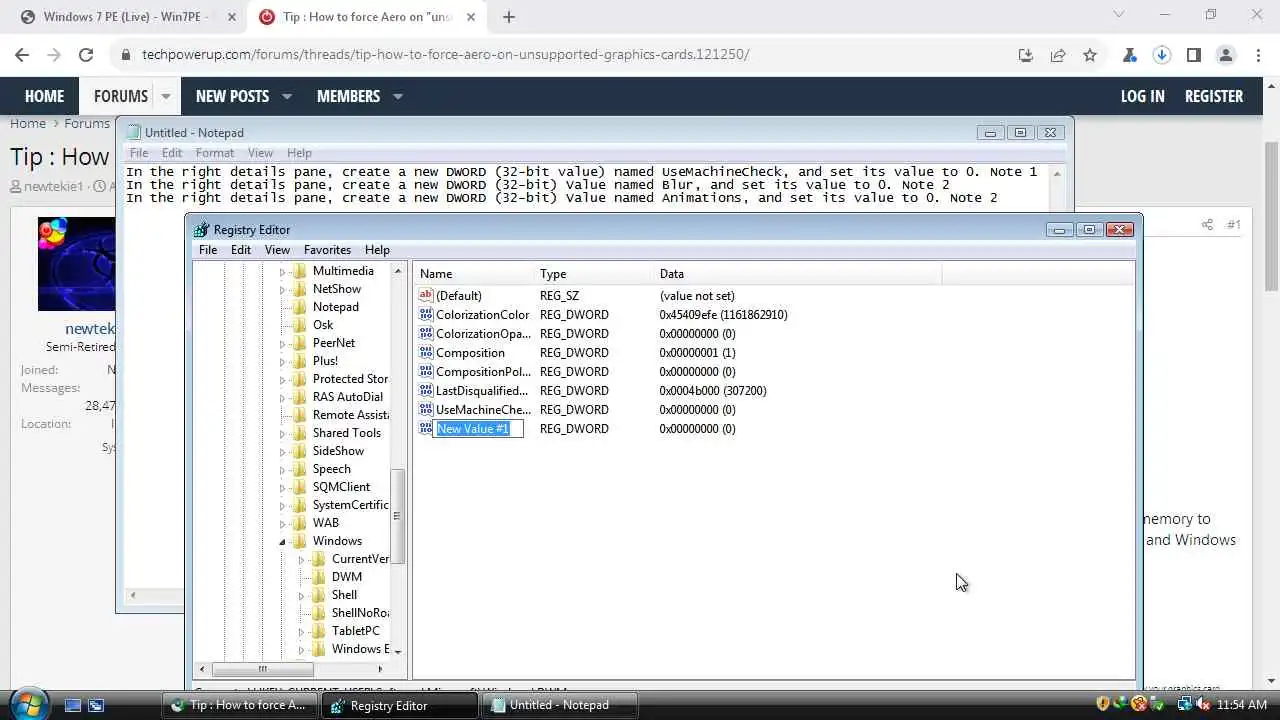
Task: Reload the techpowerup page
Action: tap(86, 55)
